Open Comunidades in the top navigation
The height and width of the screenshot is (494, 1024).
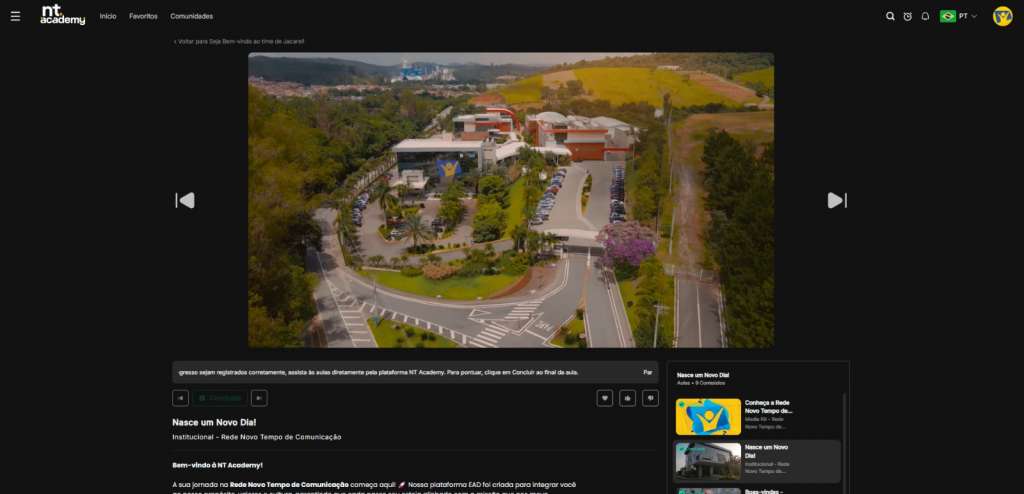191,16
